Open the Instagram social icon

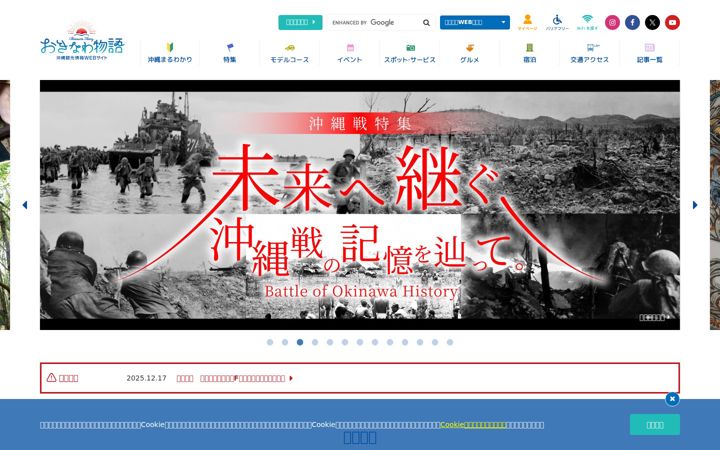pos(612,22)
